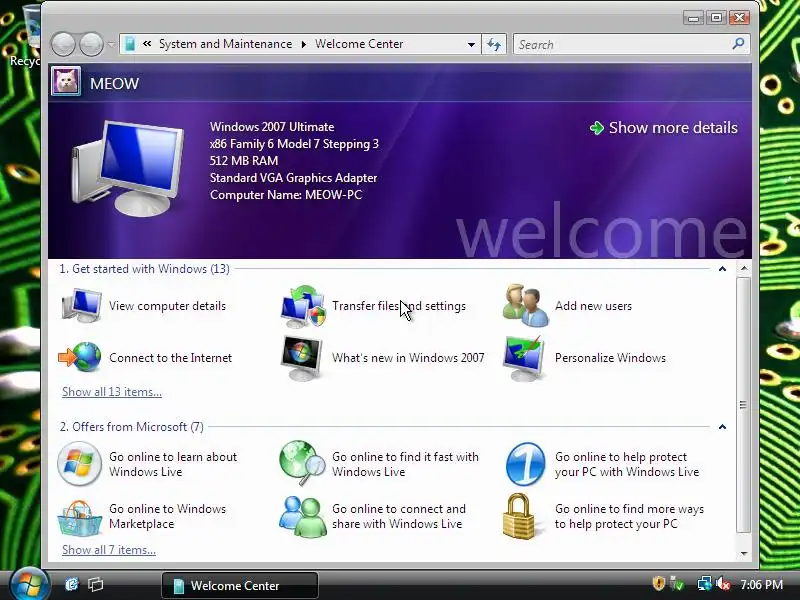Screen dimensions: 800x600
Task: Click '2. Offers from Microsoft (7)' heading
Action: [x=132, y=427]
